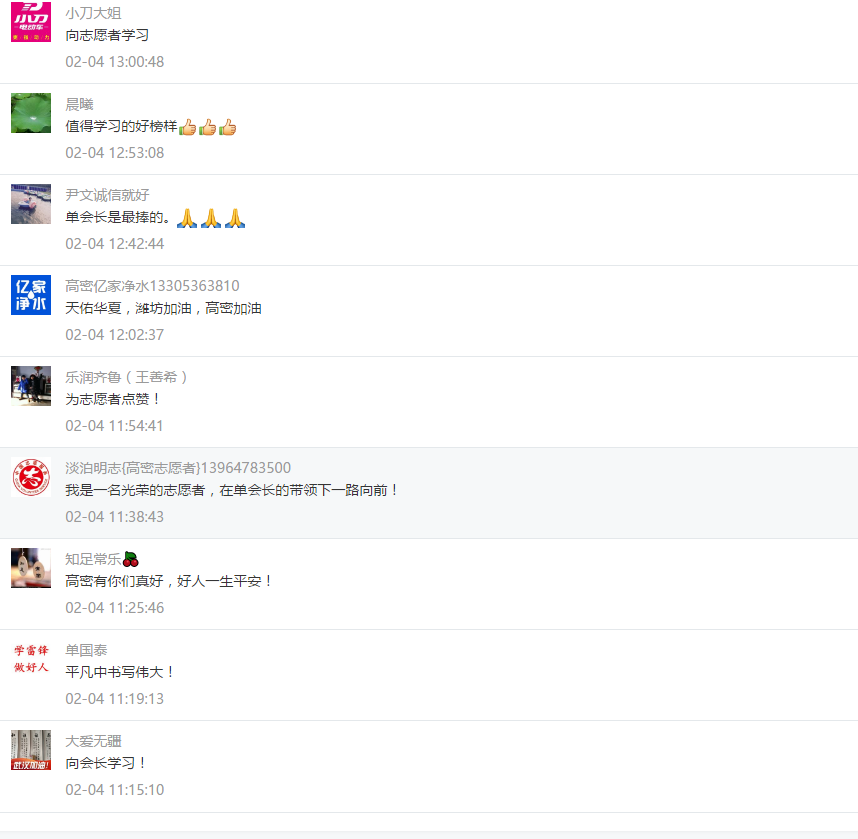Open 尹文诚信就好's avatar picture
The height and width of the screenshot is (839, 858).
31,204
